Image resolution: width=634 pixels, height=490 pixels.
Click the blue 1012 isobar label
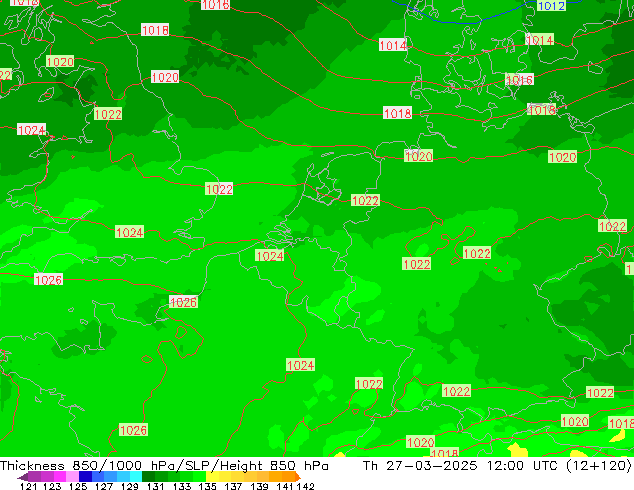(552, 6)
